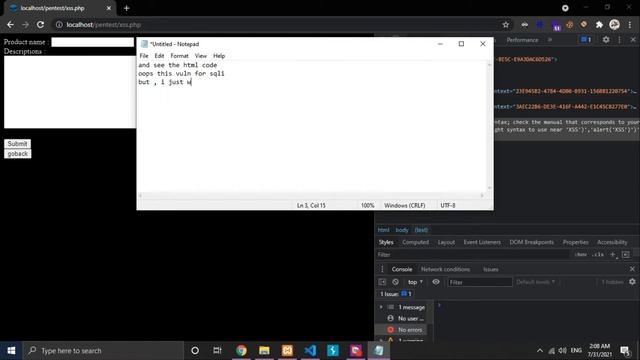Open Notepad Edit menu
640x360 pixels.
click(159, 56)
